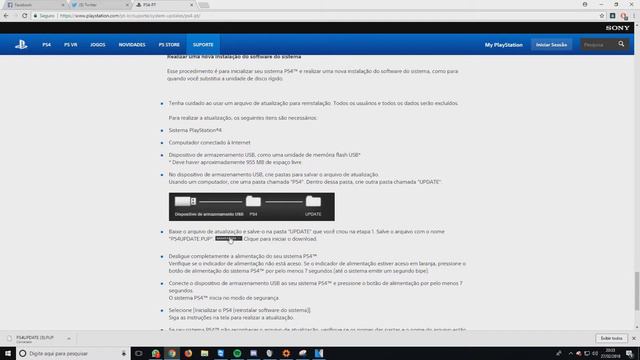Click the Iniciar Sessão button
The height and width of the screenshot is (360, 640).
[551, 45]
